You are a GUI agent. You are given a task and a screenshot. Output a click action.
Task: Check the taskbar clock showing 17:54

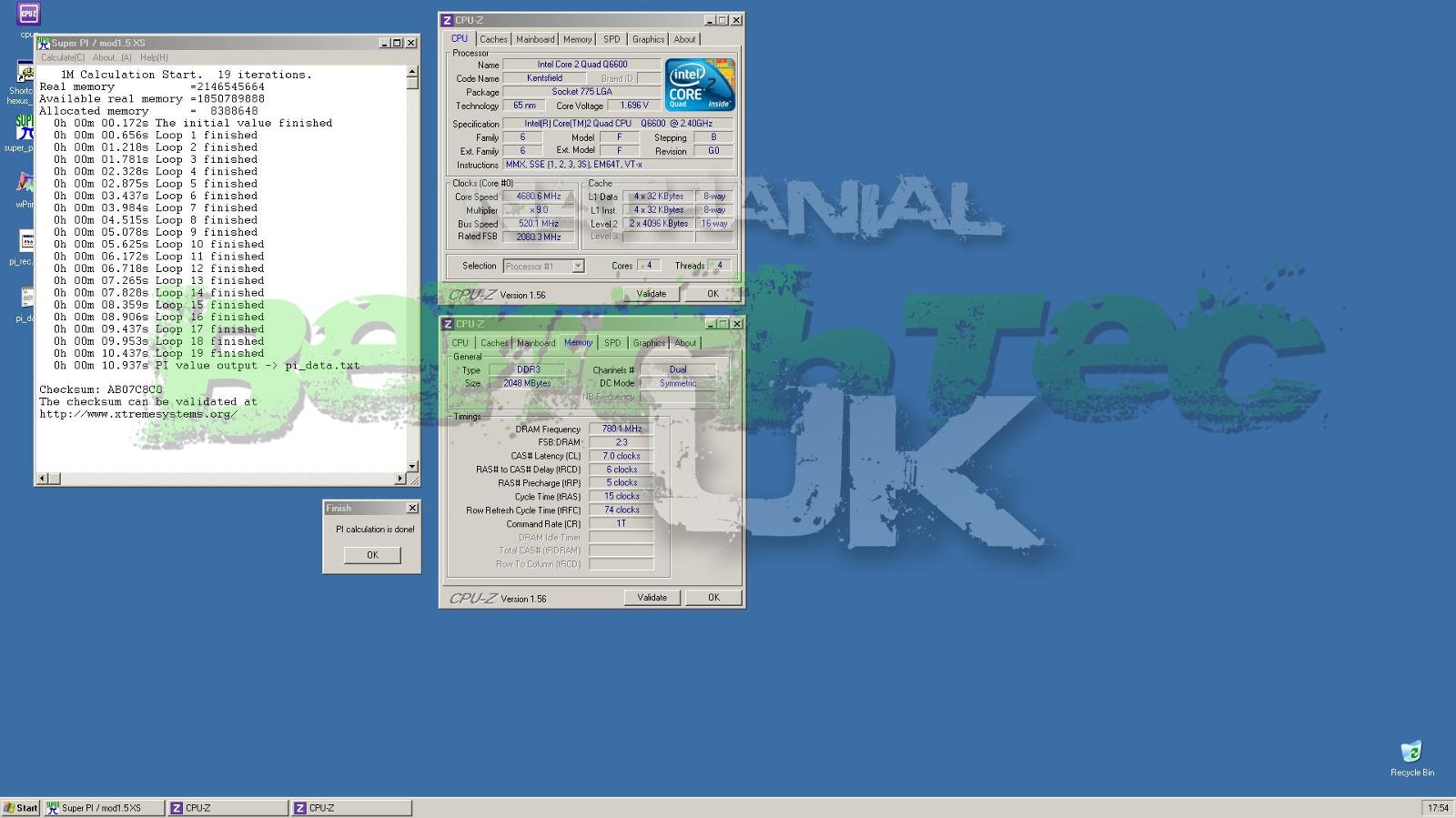pos(1438,808)
